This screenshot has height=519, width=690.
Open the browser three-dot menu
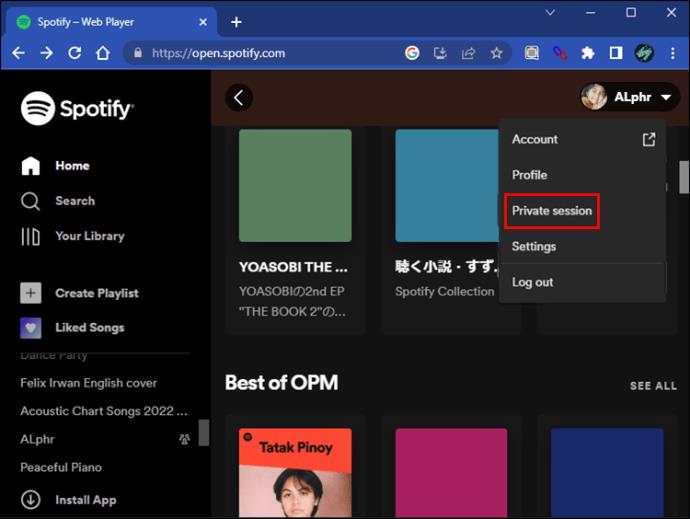(x=672, y=53)
